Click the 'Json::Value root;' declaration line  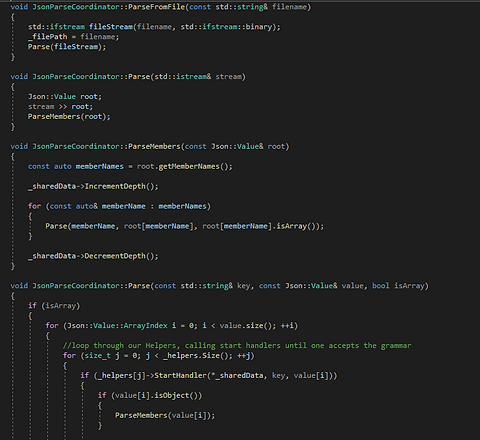[x=65, y=97]
